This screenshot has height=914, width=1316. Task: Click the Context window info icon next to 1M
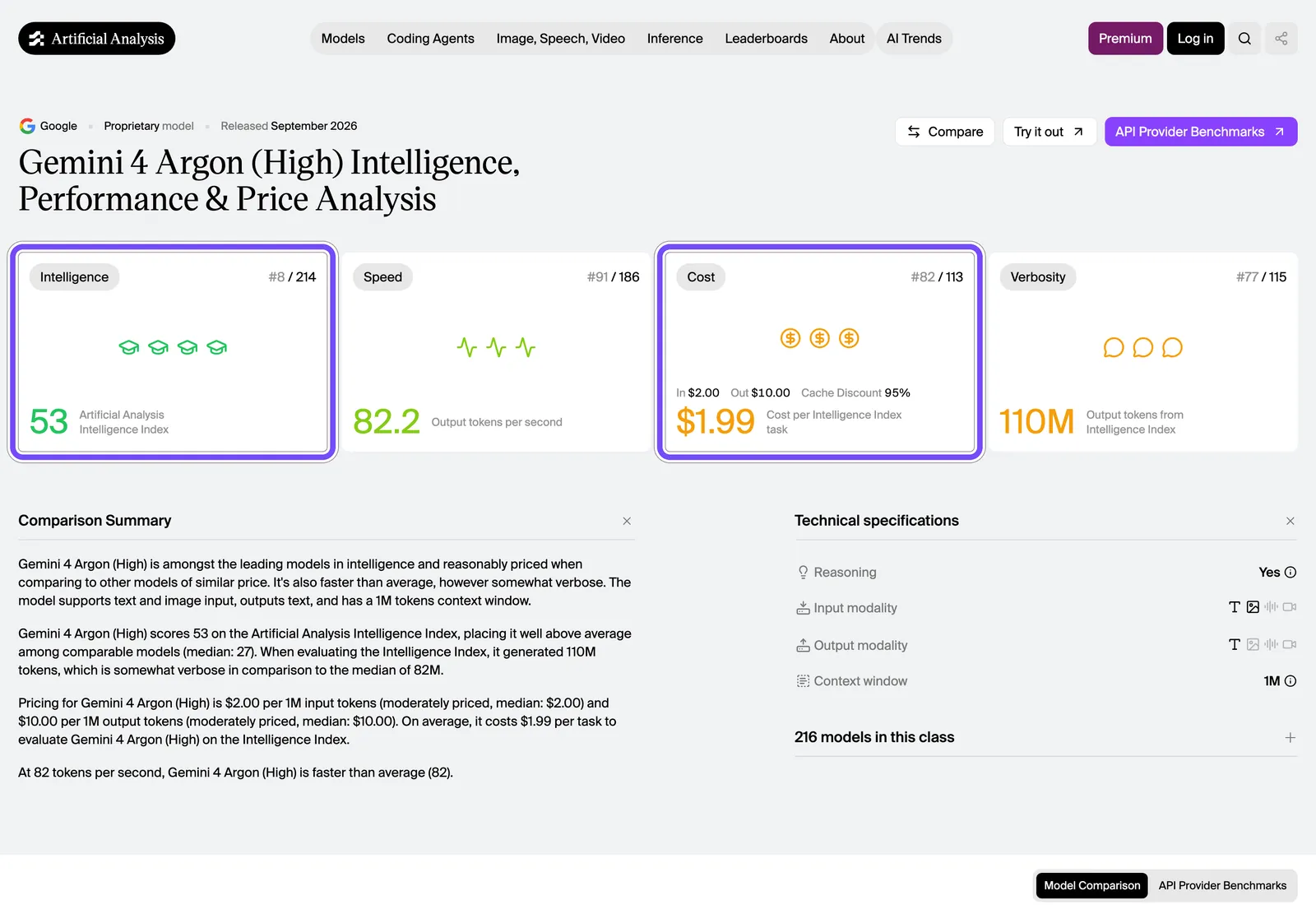click(x=1291, y=681)
